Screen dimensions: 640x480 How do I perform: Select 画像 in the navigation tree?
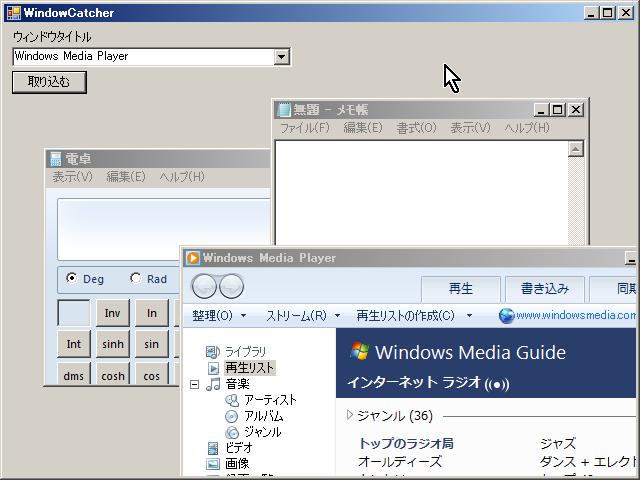pyautogui.click(x=237, y=464)
